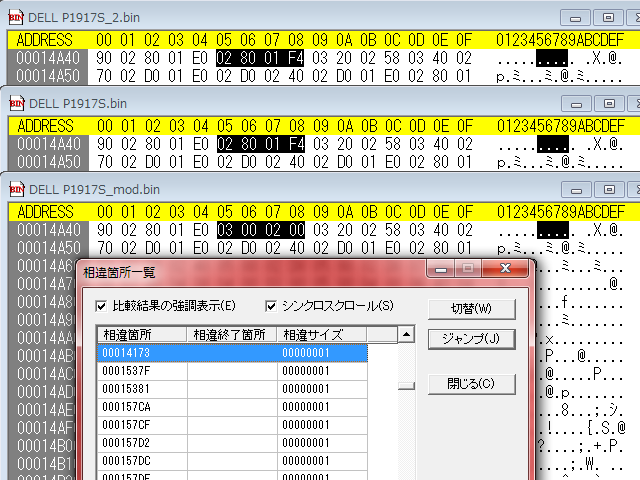The height and width of the screenshot is (480, 640).
Task: Minimize the DELL P1917S.bin window
Action: click(x=576, y=104)
